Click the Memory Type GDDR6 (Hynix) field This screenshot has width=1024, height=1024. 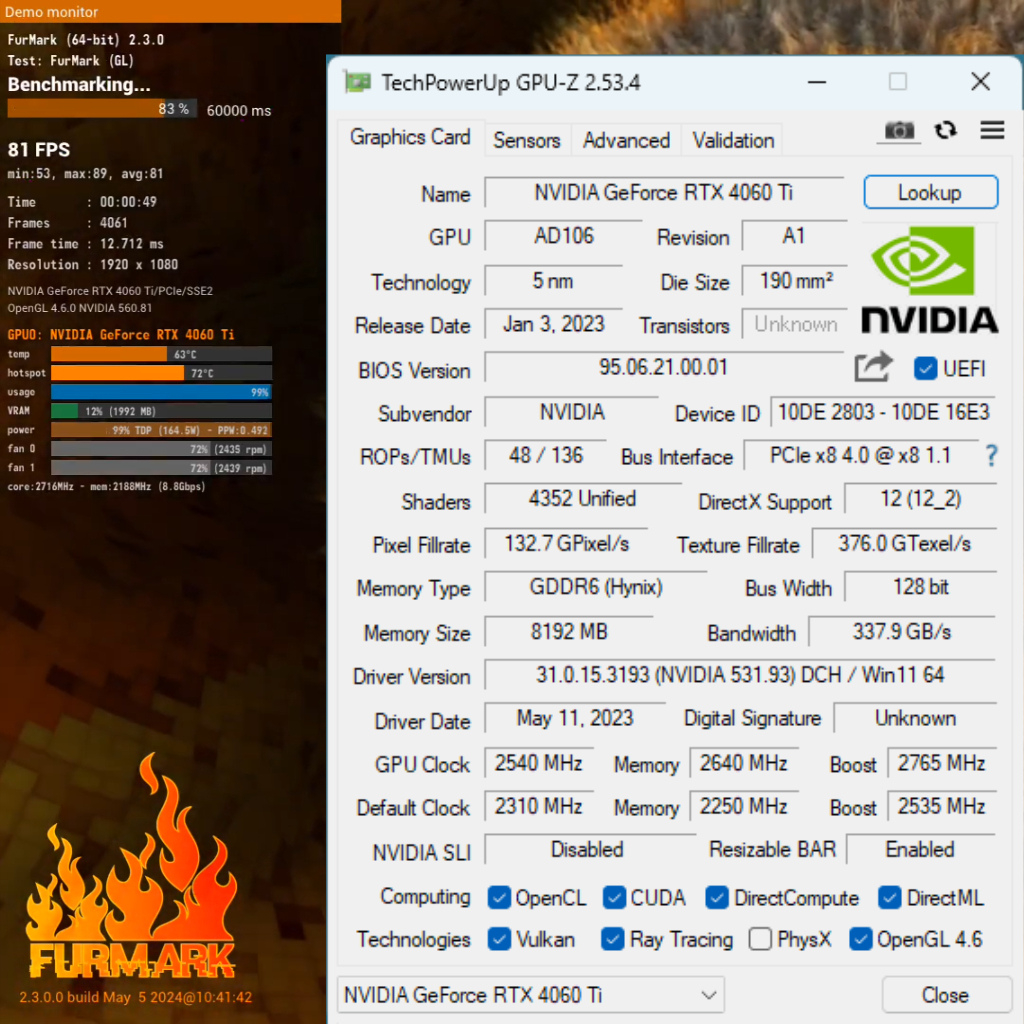point(596,586)
